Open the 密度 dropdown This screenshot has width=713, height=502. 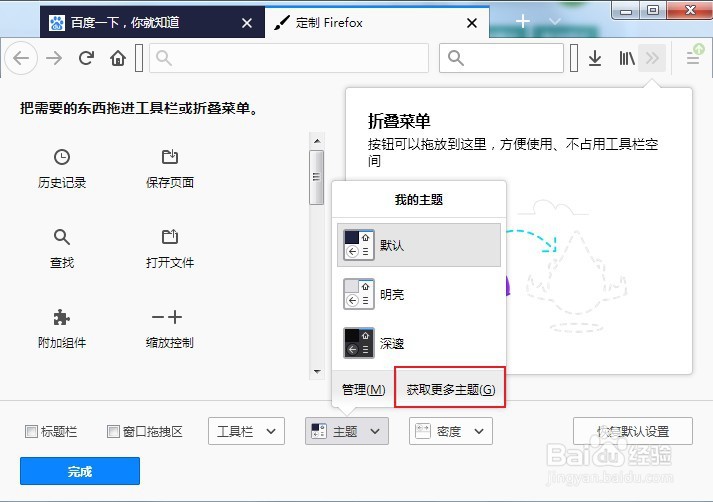[451, 431]
